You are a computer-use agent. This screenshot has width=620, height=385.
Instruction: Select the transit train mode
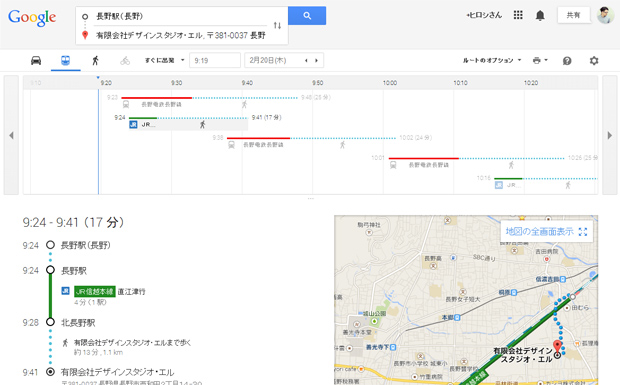[x=66, y=60]
